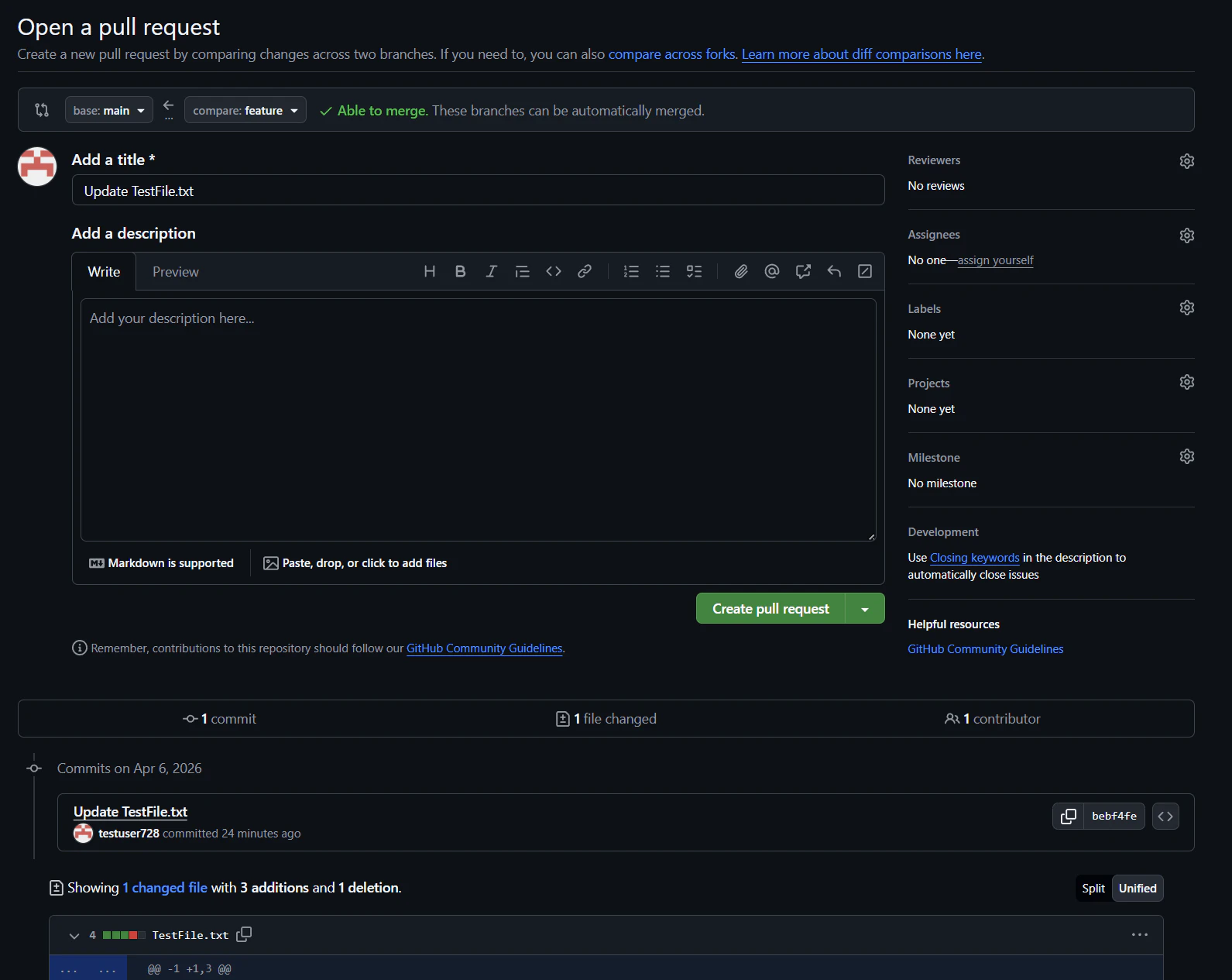Viewport: 1232px width, 980px height.
Task: Copy TestFile.txt file path
Action: click(x=244, y=934)
